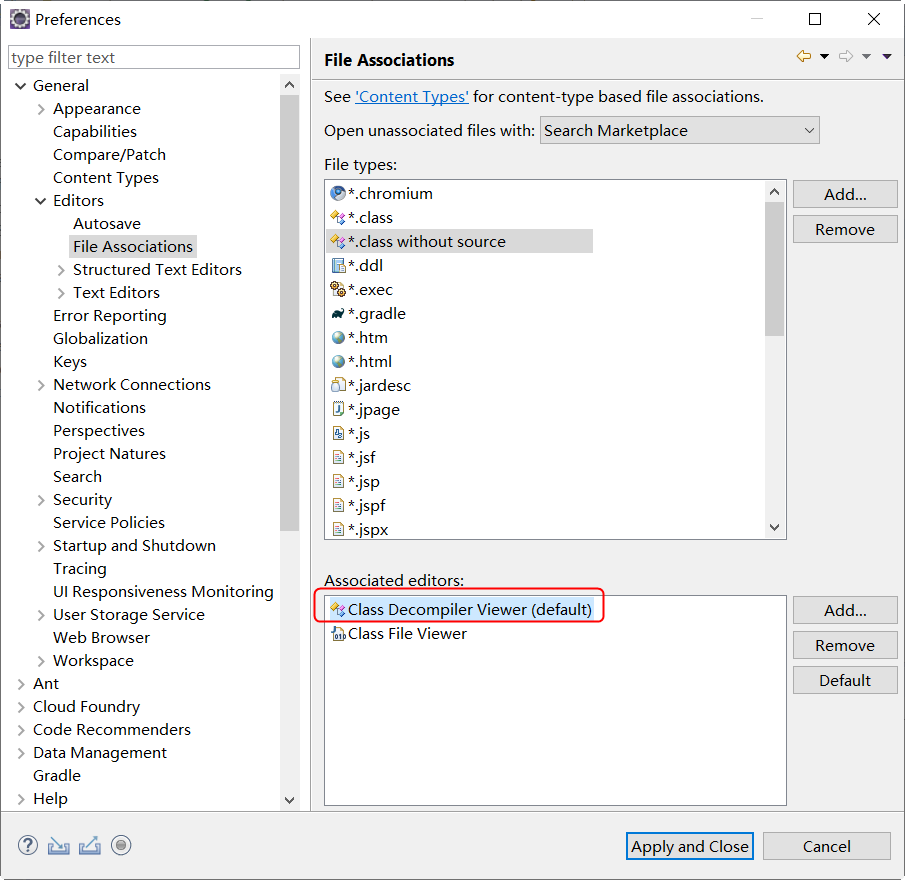Image resolution: width=905 pixels, height=880 pixels.
Task: Click the type filter text field
Action: pyautogui.click(x=154, y=57)
